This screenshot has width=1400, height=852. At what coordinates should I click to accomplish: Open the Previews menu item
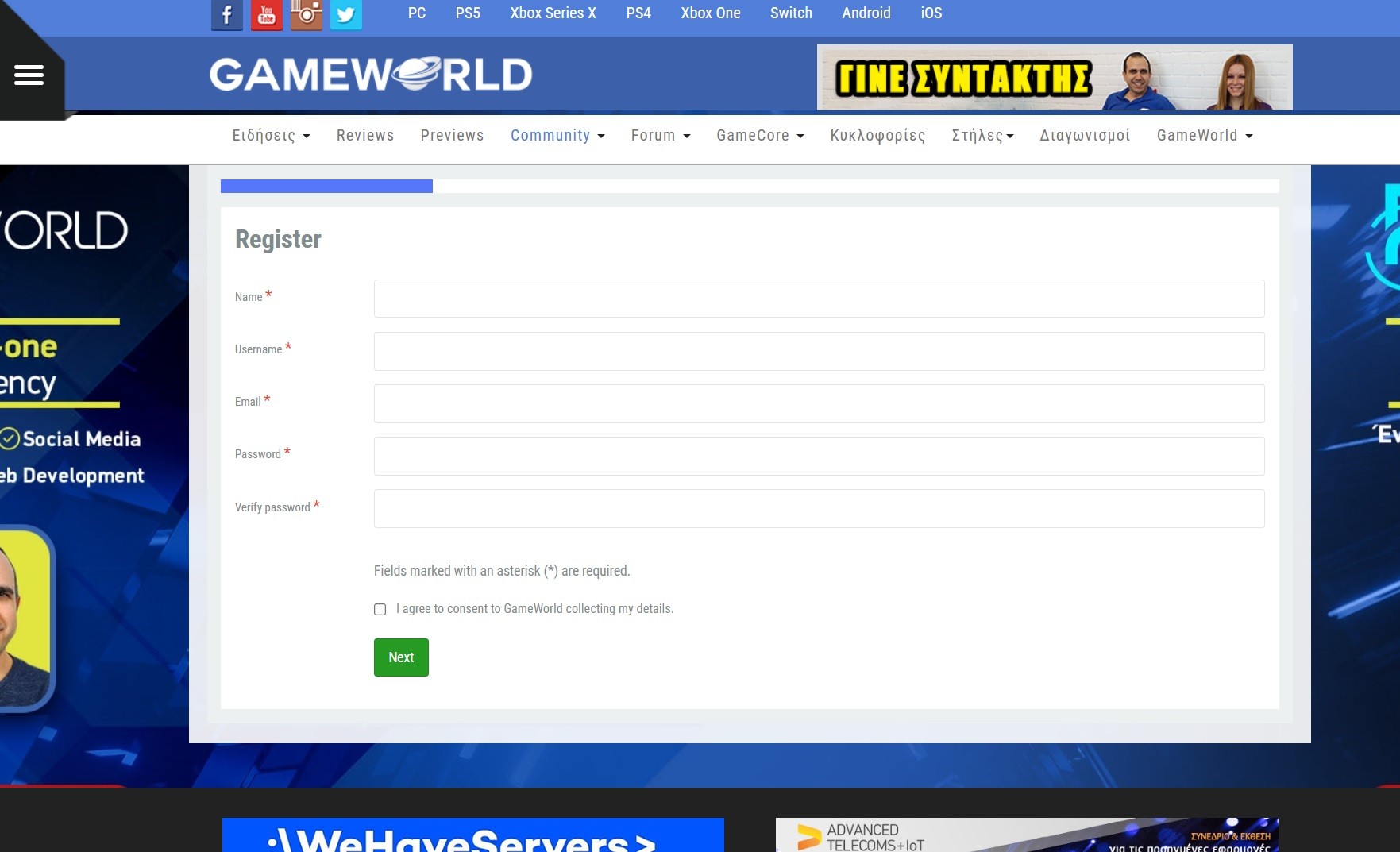pyautogui.click(x=452, y=136)
